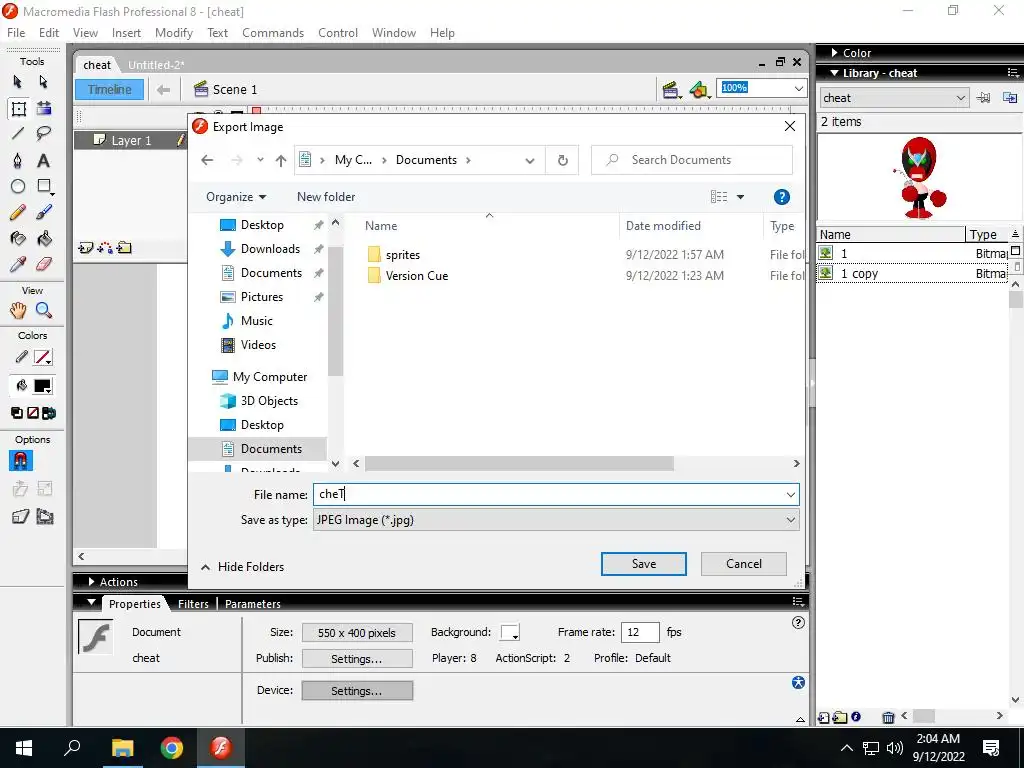
Task: Select the Oval tool
Action: tap(18, 187)
